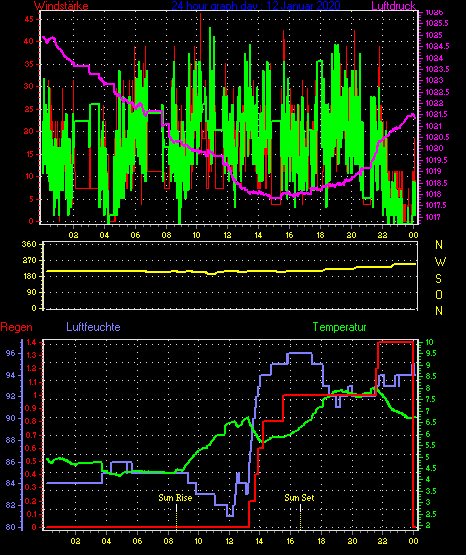Click the 12 hour tick on wind chart

[x=227, y=235]
